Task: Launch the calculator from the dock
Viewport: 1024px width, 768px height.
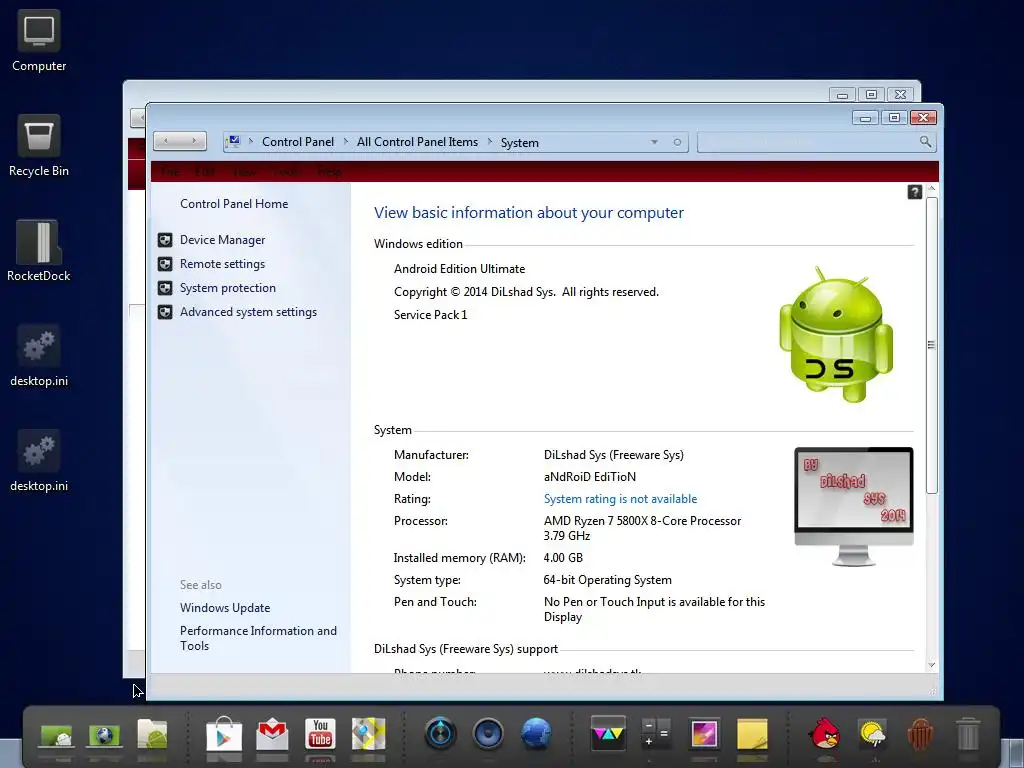Action: [x=656, y=733]
